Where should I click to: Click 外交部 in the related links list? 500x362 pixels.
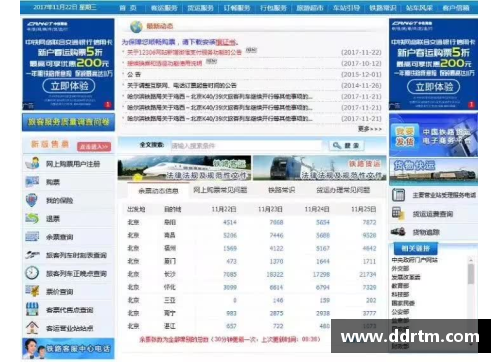point(400,268)
